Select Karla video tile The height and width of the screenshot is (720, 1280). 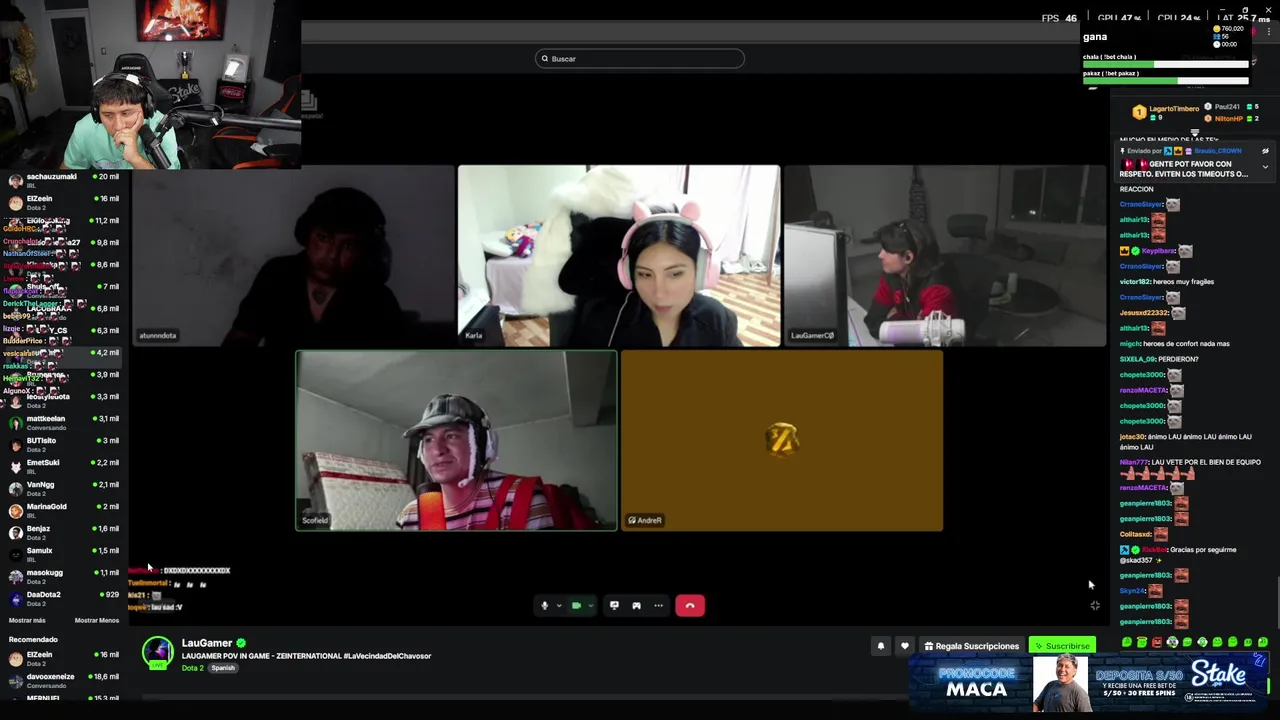tap(619, 256)
